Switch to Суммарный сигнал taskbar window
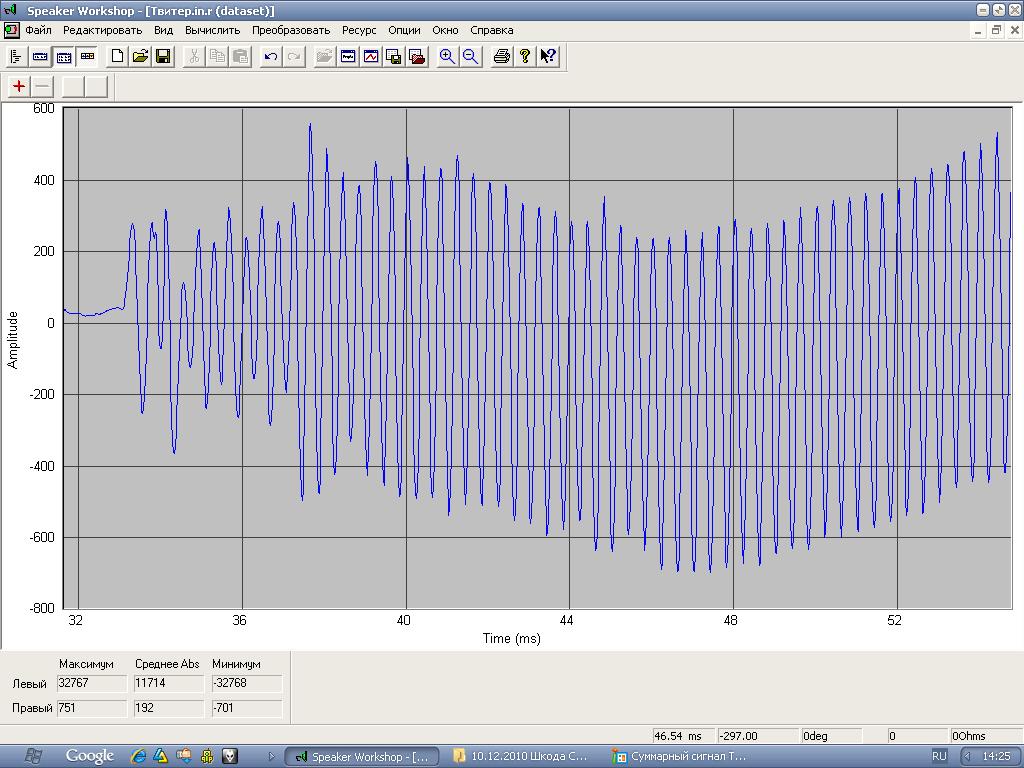 click(680, 756)
